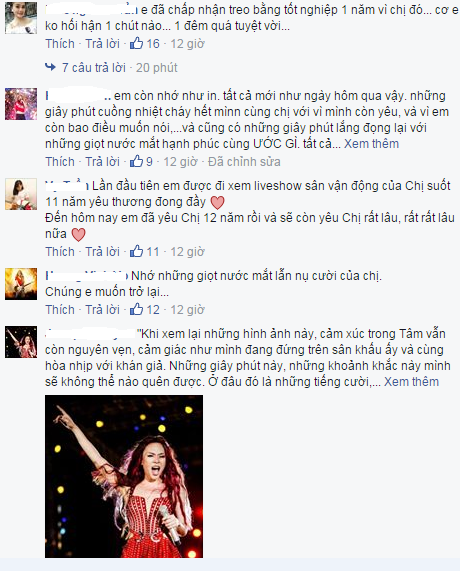Open avatar of liveshow sân vận động commenter
Image resolution: width=460 pixels, height=571 pixels.
point(21,194)
